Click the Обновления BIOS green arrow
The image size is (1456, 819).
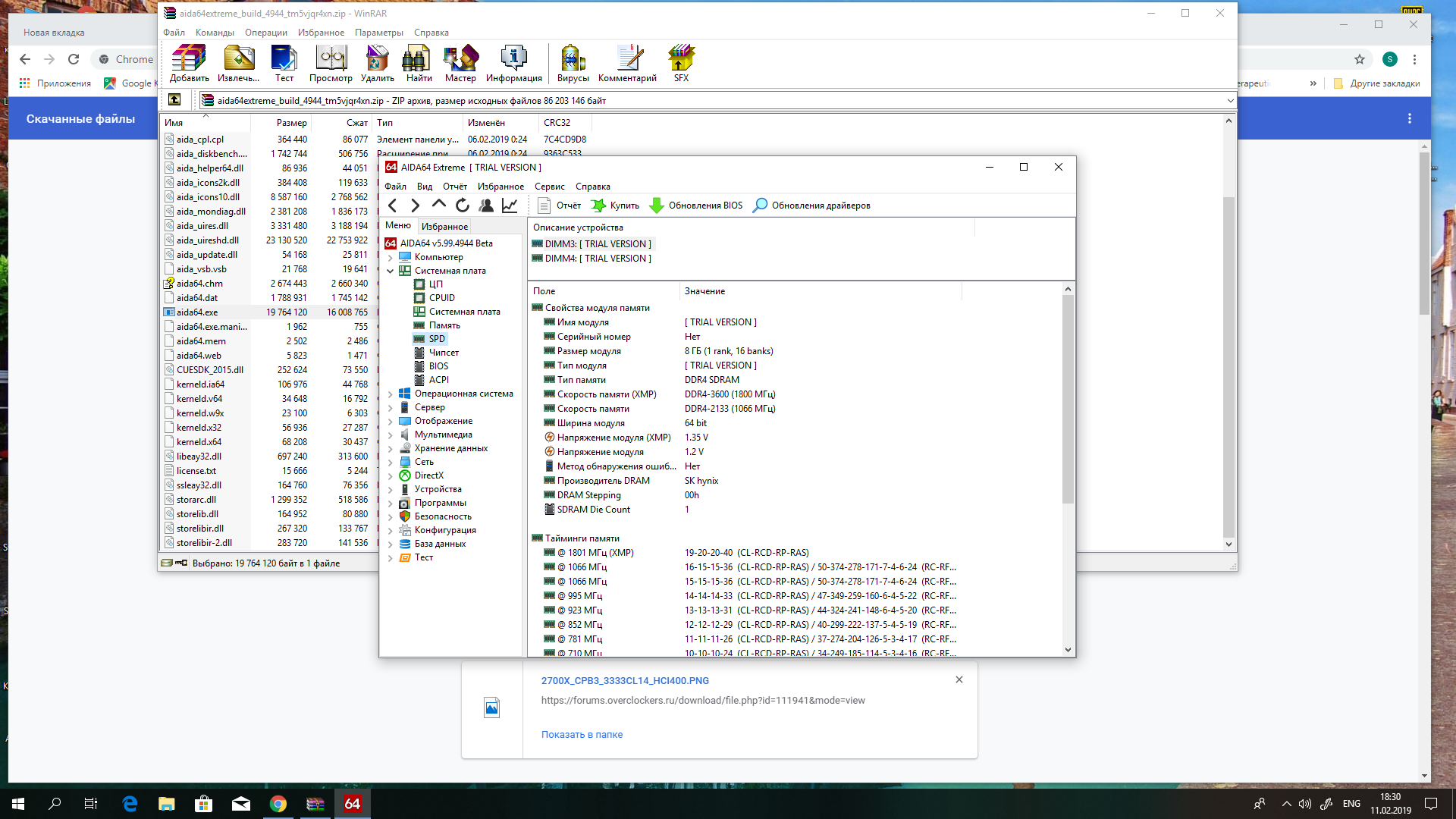657,206
